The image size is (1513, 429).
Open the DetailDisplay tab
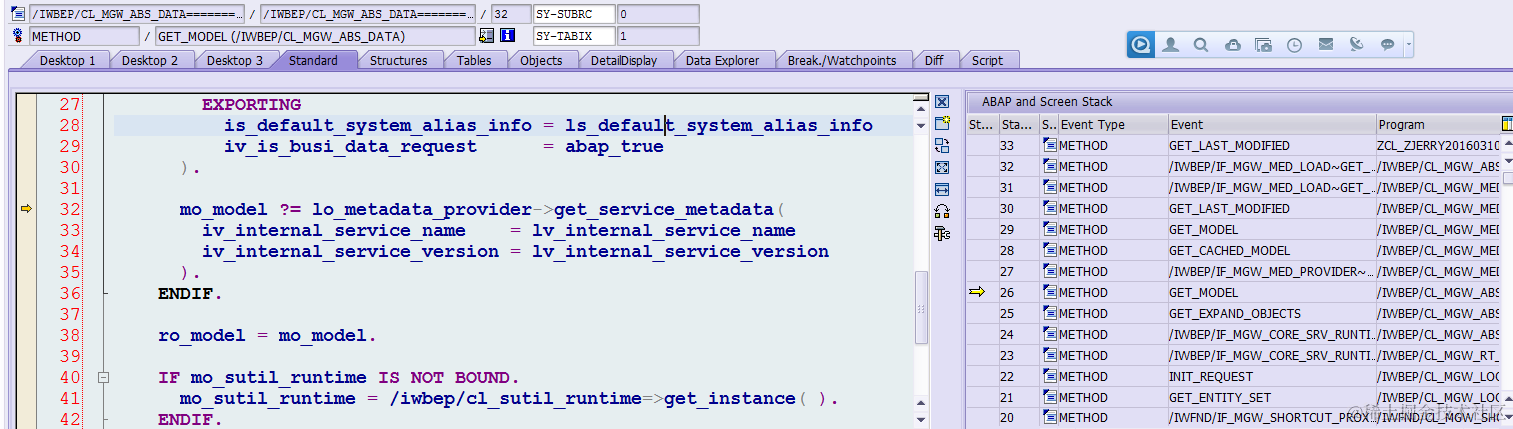tap(624, 60)
